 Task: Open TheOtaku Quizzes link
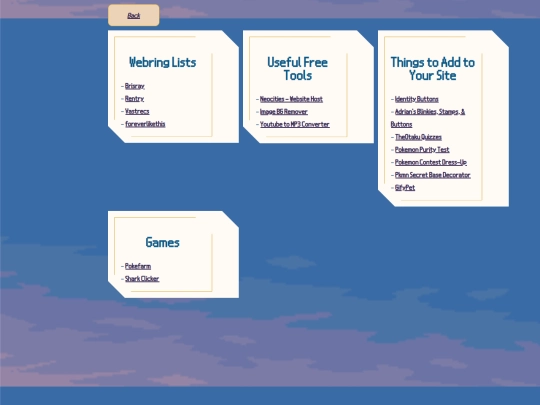point(418,137)
